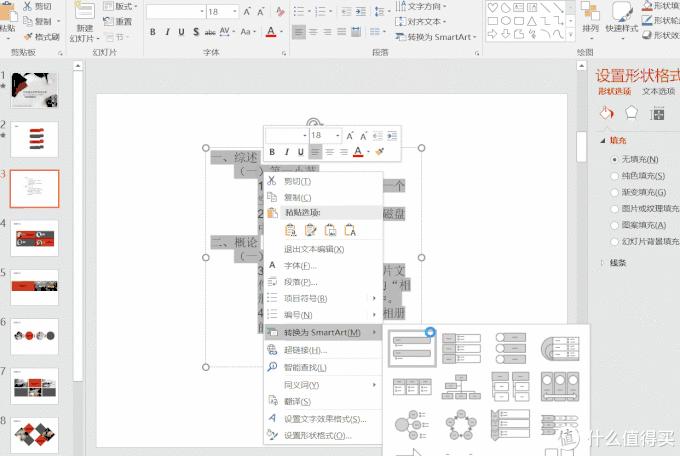The width and height of the screenshot is (680, 456).
Task: Select the 纯色填充 (Solid fill) option
Action: point(614,176)
